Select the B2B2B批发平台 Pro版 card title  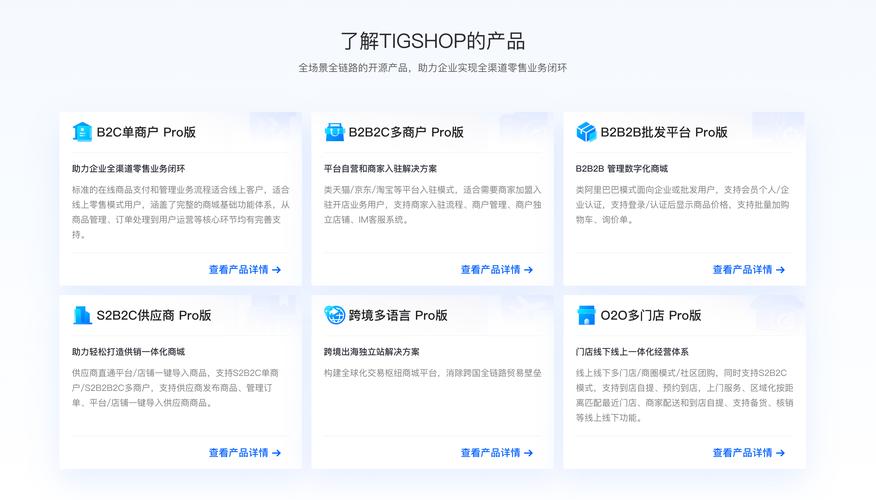pyautogui.click(x=664, y=132)
